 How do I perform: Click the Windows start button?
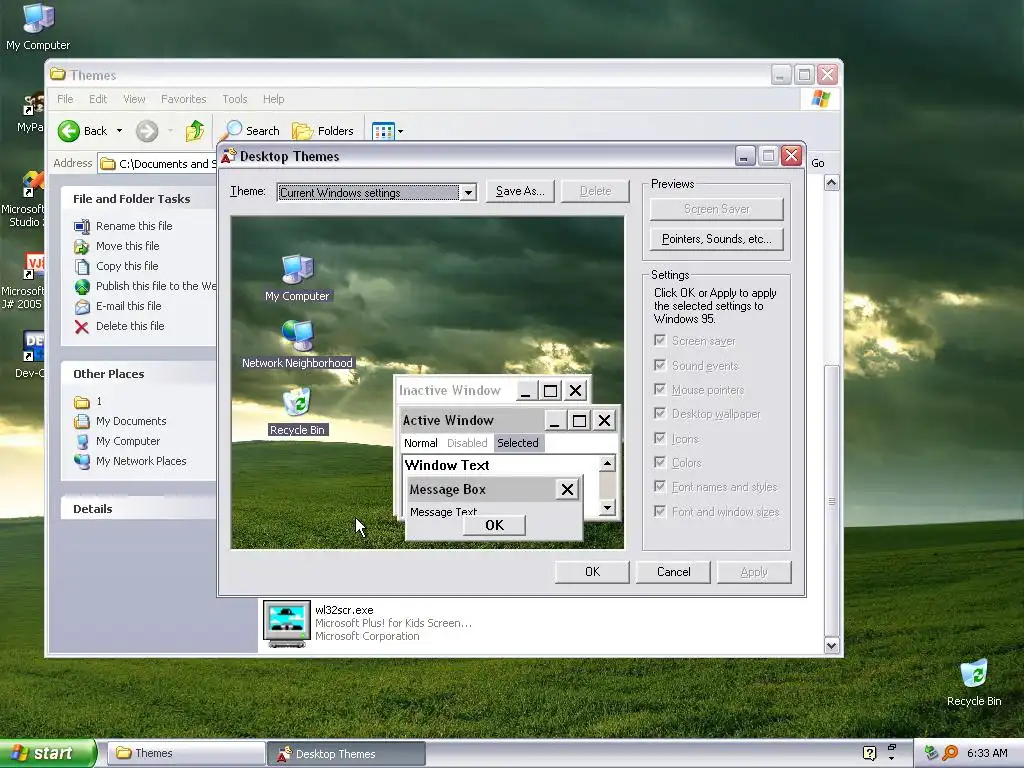(48, 753)
